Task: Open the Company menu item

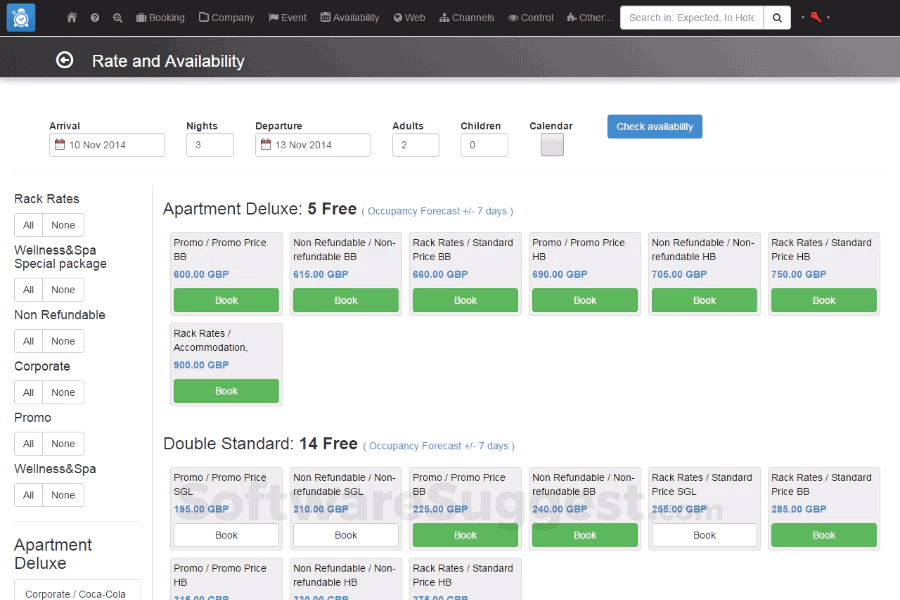Action: click(x=226, y=18)
